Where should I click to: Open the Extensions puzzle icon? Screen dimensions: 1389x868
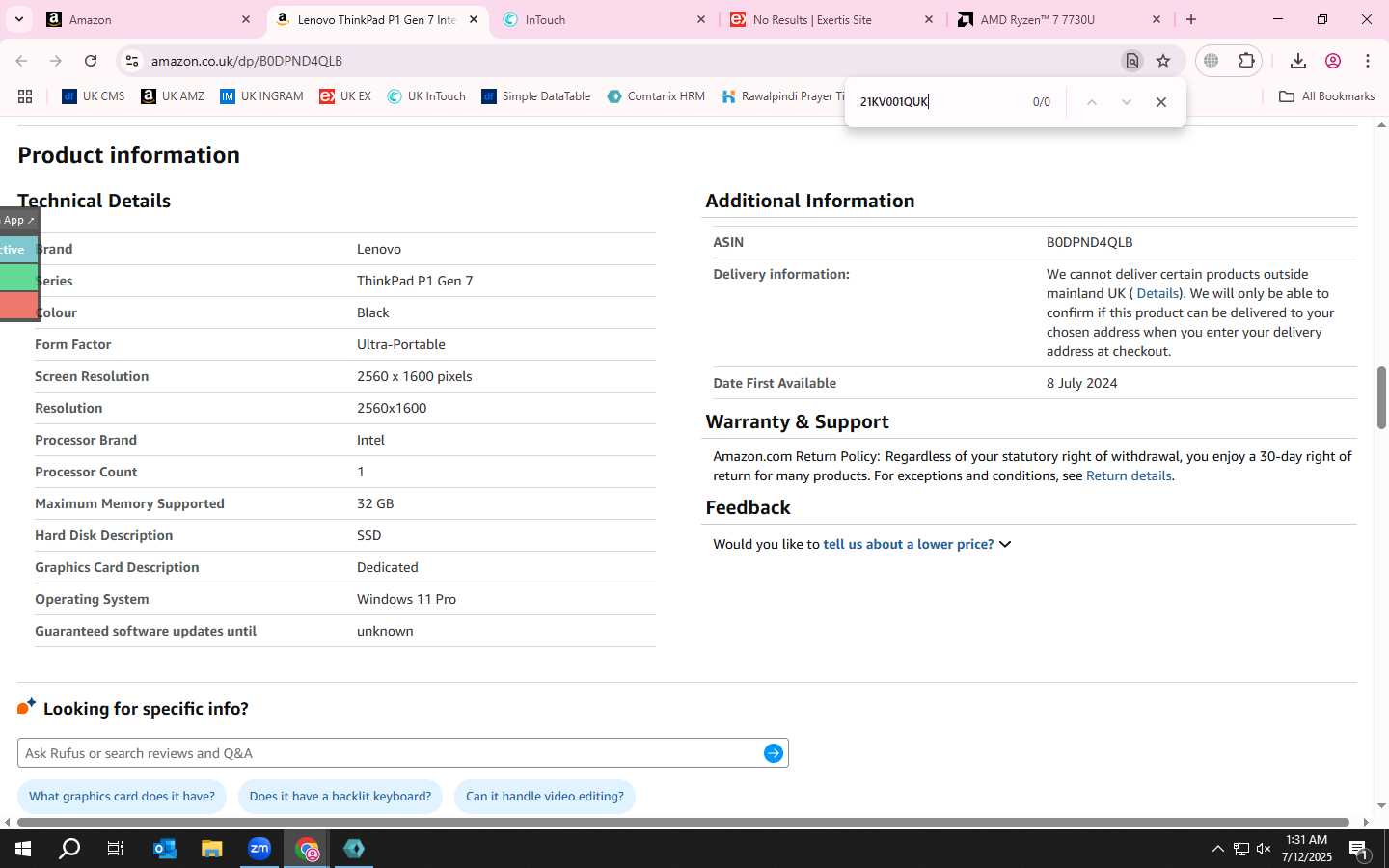click(x=1246, y=61)
